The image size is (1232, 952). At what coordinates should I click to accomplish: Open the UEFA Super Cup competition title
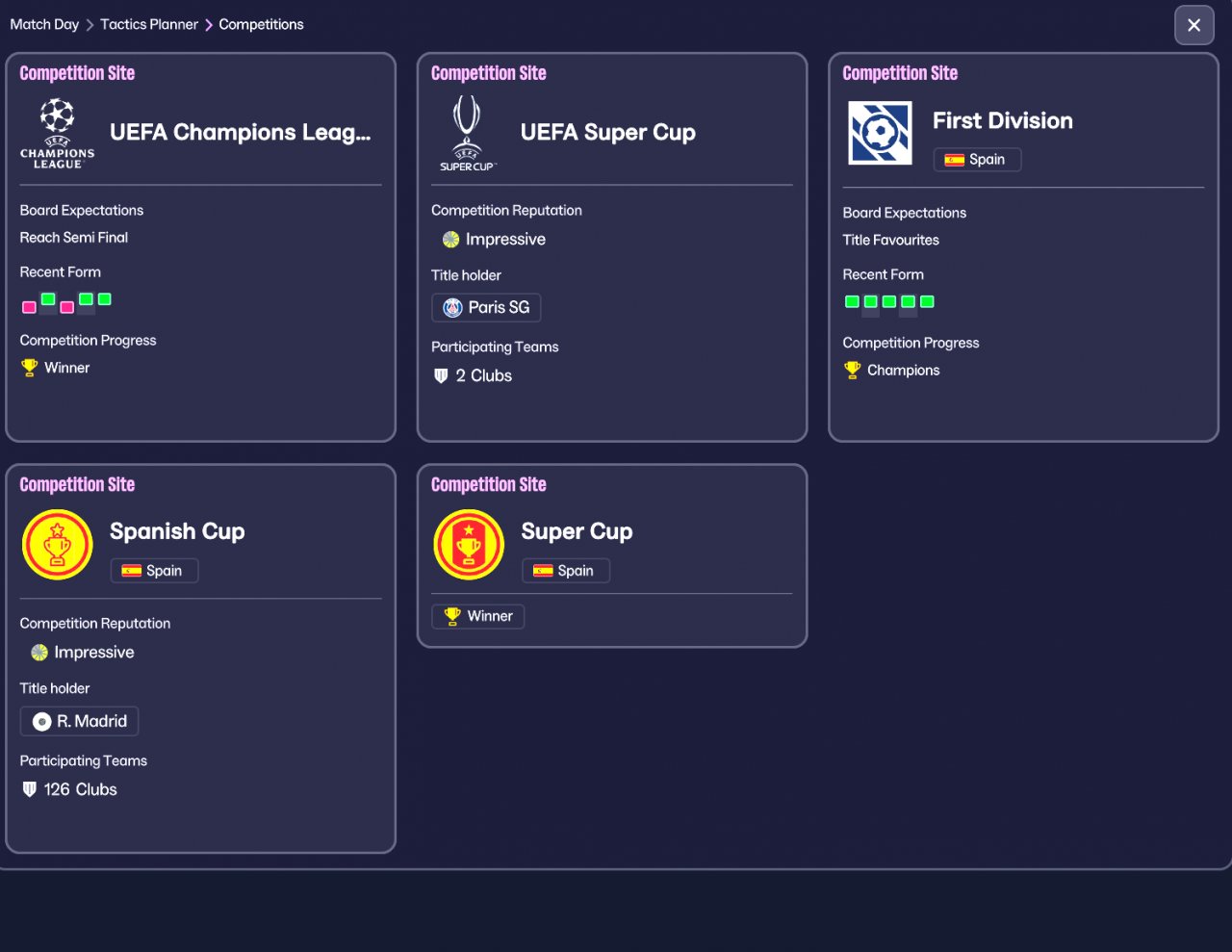coord(608,133)
